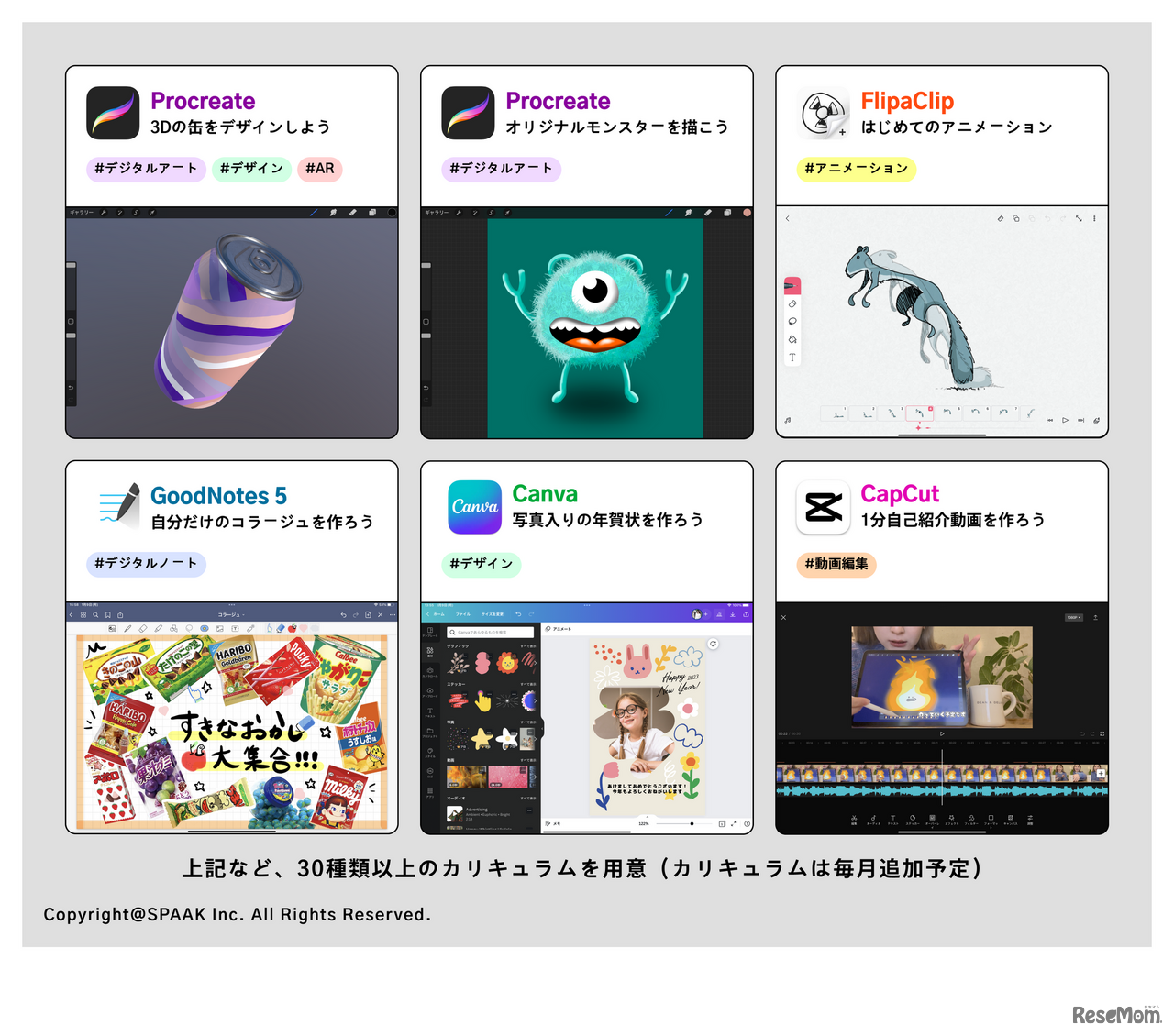Select the text tool in FlipaClip
Screen dimensions: 1174x1036
(x=792, y=358)
